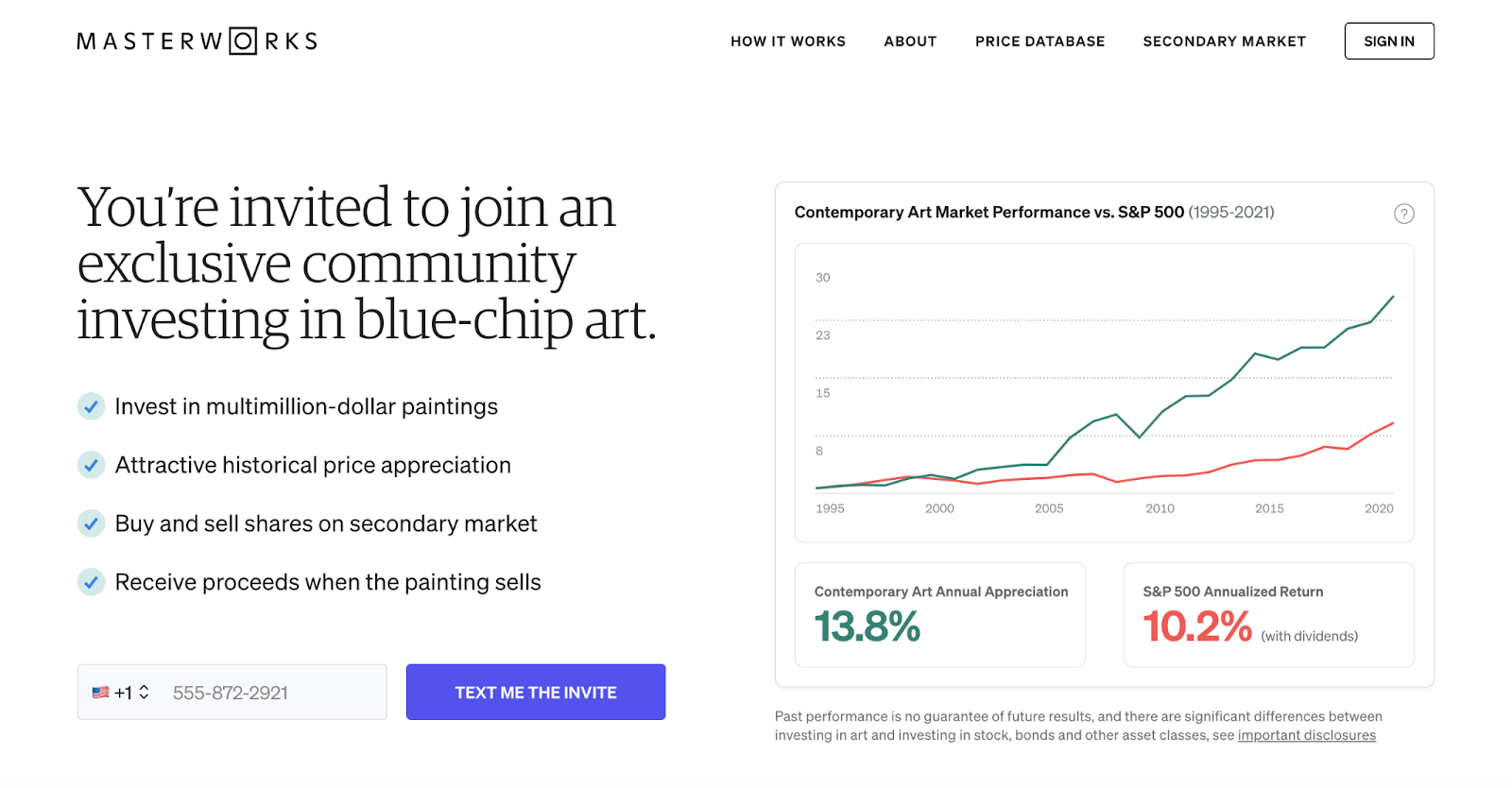The height and width of the screenshot is (788, 1512).
Task: Click Text Me The Invite button
Action: coord(536,693)
